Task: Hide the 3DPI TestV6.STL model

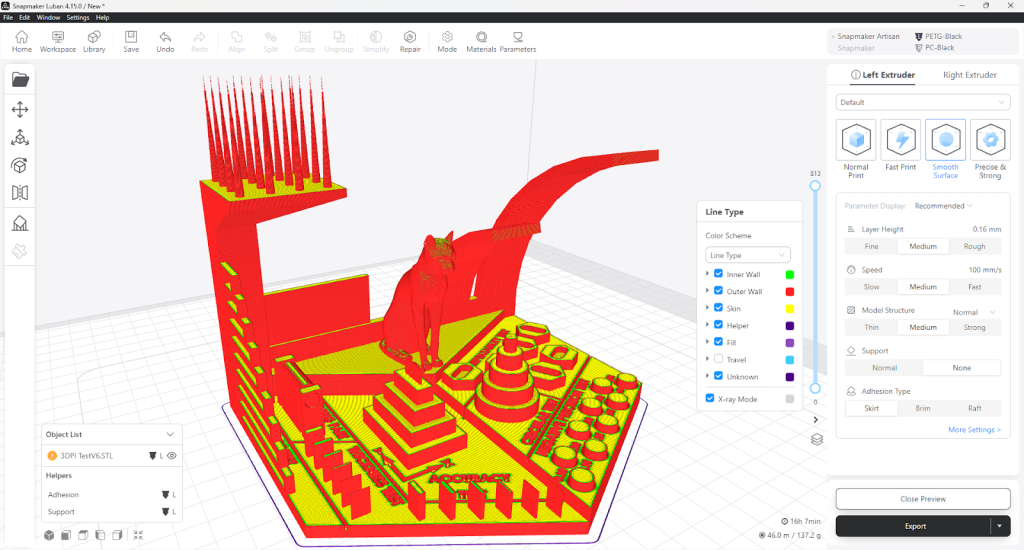Action: (172, 455)
